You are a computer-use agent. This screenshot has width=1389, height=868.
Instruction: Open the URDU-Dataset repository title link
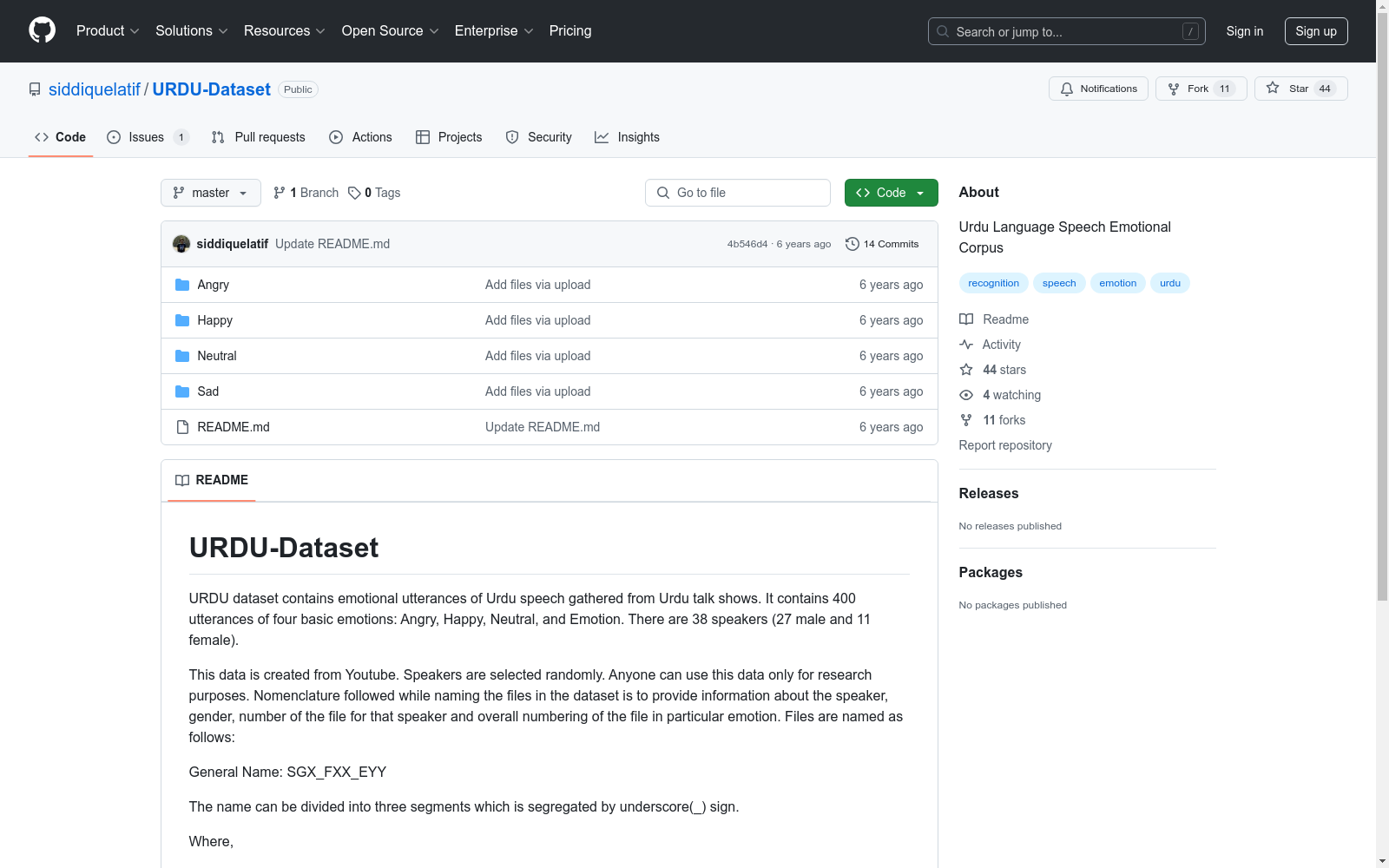pyautogui.click(x=212, y=89)
